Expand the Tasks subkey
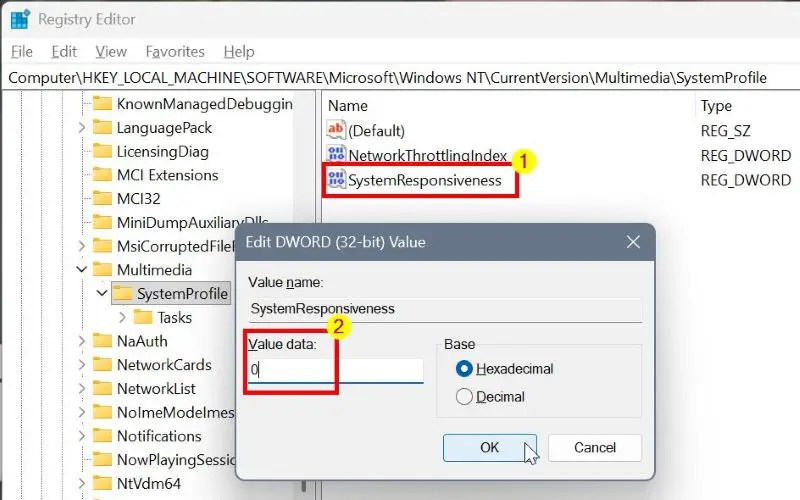Screen dimensions: 800x500 pyautogui.click(x=122, y=317)
